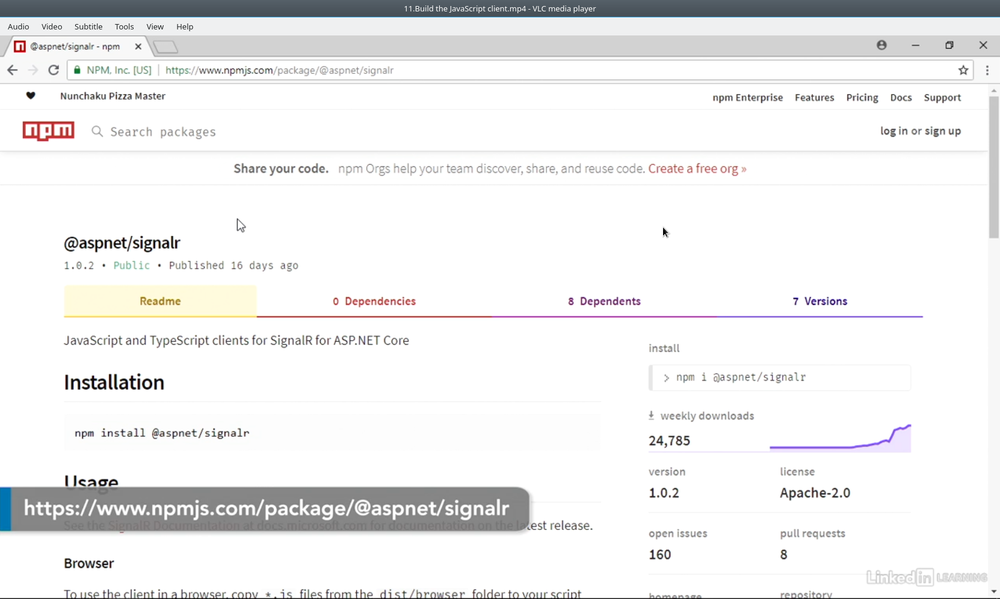Image resolution: width=1000 pixels, height=599 pixels.
Task: Click the version 1.0.2 value in sidebar
Action: (664, 493)
